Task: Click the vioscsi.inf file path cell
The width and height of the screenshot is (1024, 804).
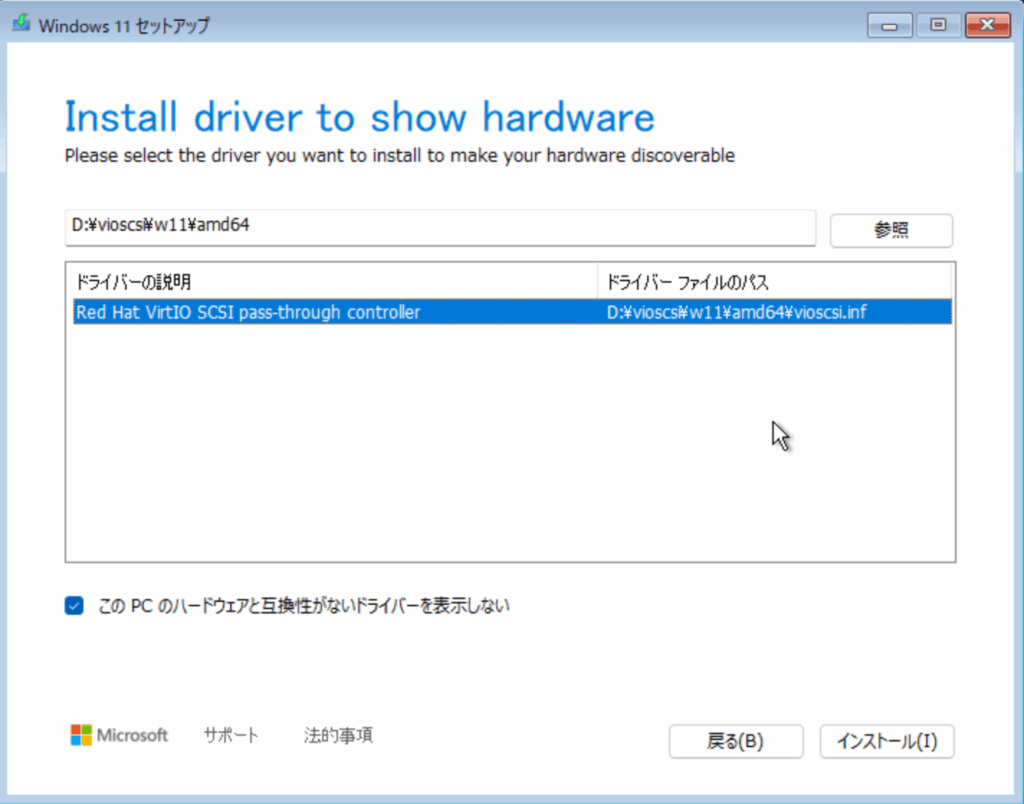Action: click(x=739, y=312)
